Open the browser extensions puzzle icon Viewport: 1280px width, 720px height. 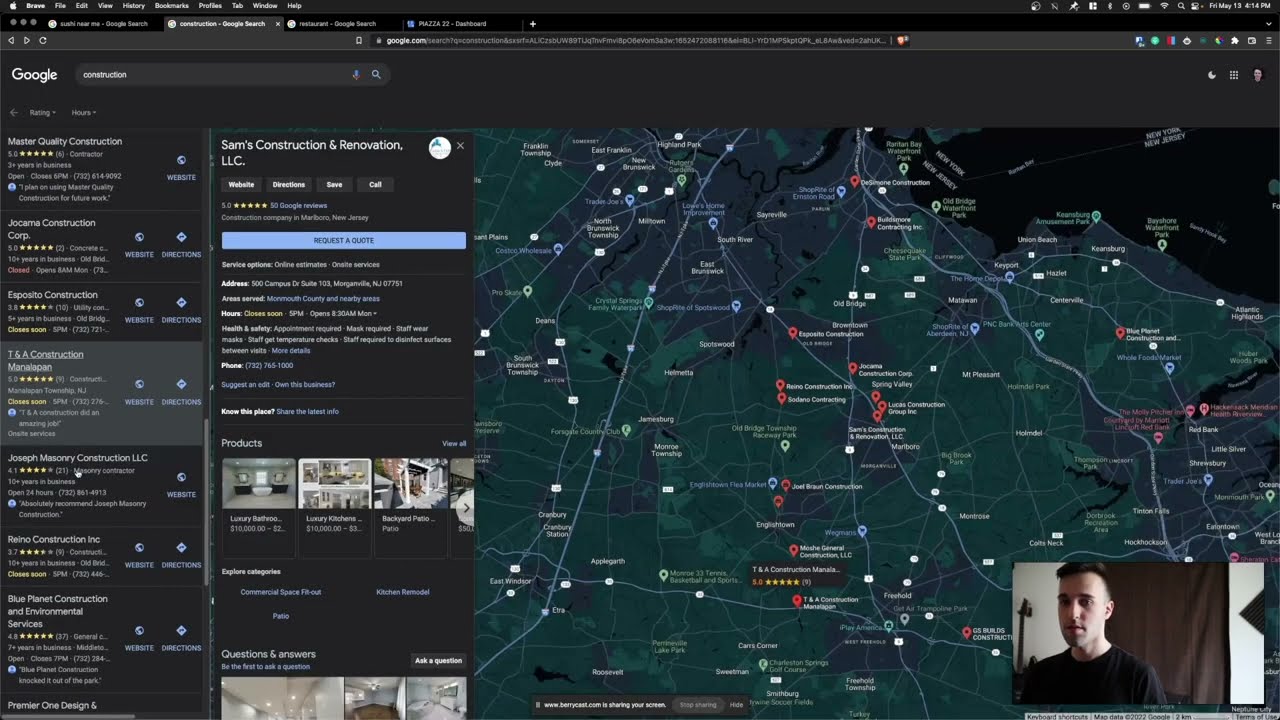[1235, 40]
